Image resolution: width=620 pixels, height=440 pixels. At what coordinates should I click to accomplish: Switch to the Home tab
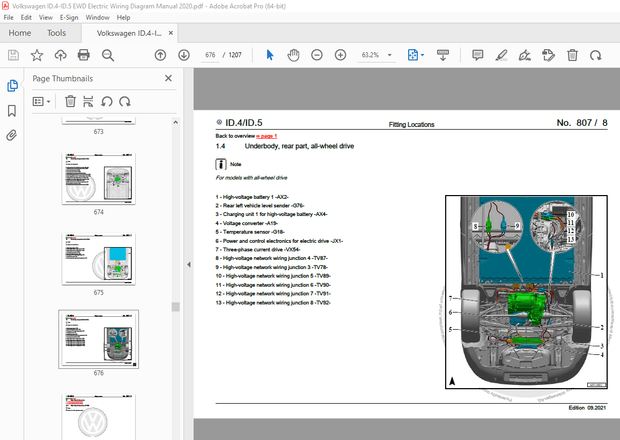20,33
